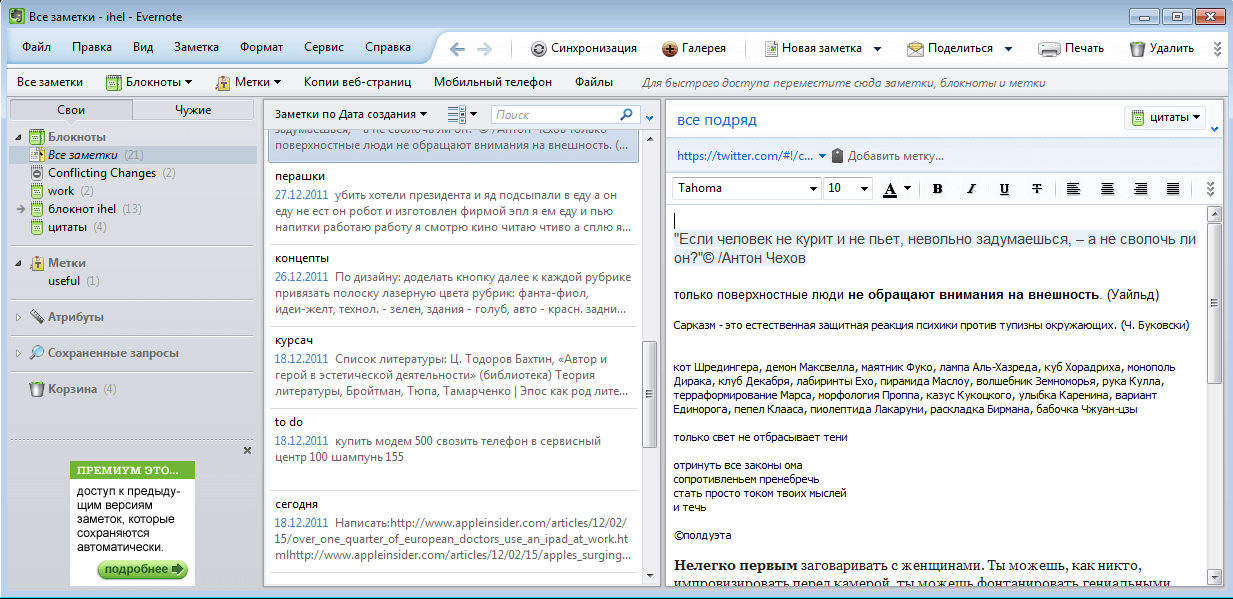The height and width of the screenshot is (599, 1233).
Task: Click the Печать print button
Action: coord(1071,48)
